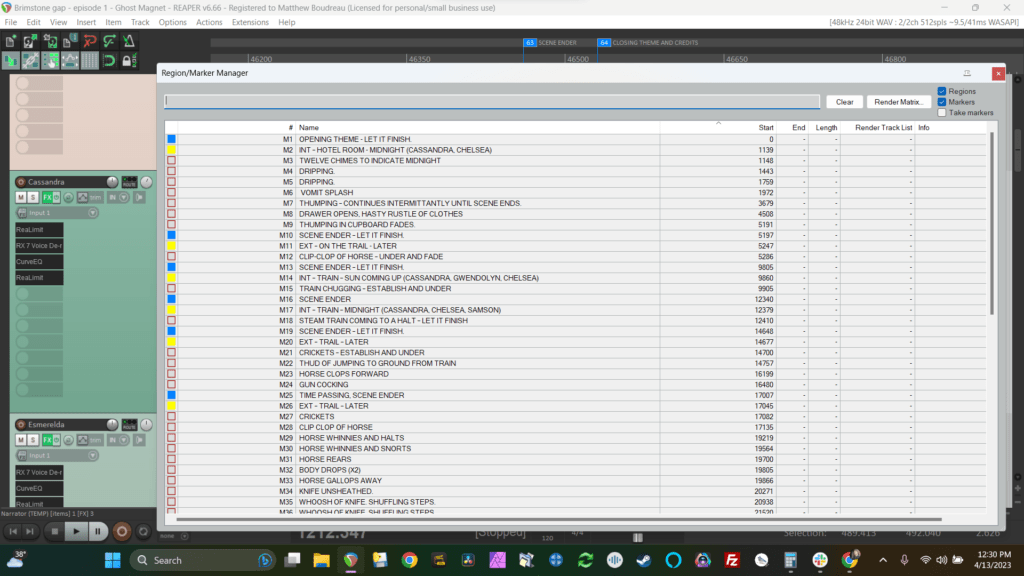Click the Start column header to sort
The width and height of the screenshot is (1024, 576).
click(766, 128)
